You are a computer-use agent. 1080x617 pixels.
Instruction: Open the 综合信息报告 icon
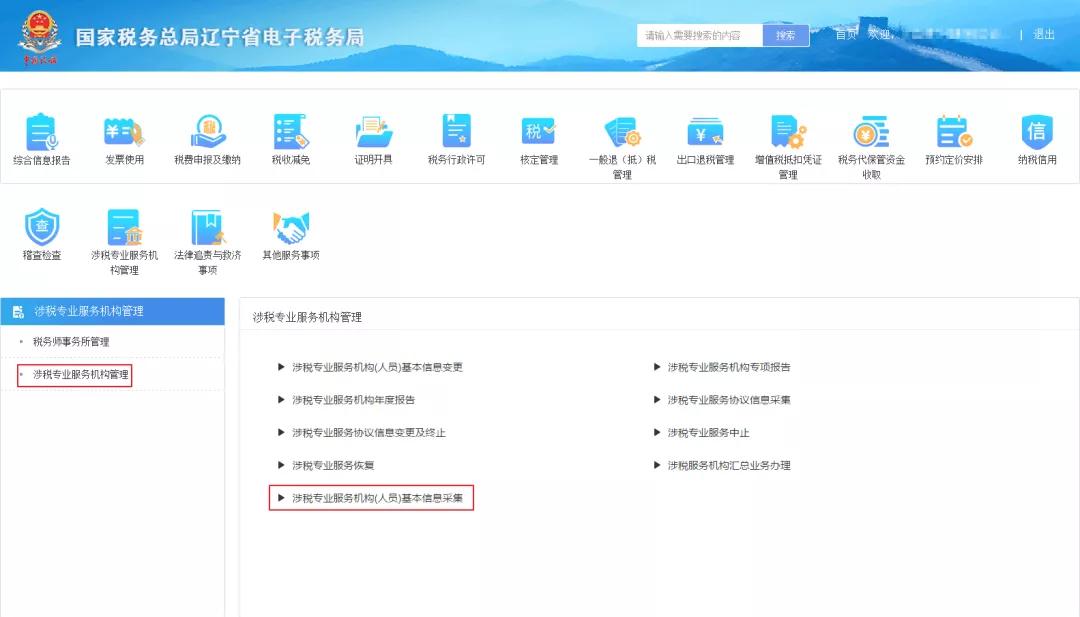pyautogui.click(x=40, y=140)
